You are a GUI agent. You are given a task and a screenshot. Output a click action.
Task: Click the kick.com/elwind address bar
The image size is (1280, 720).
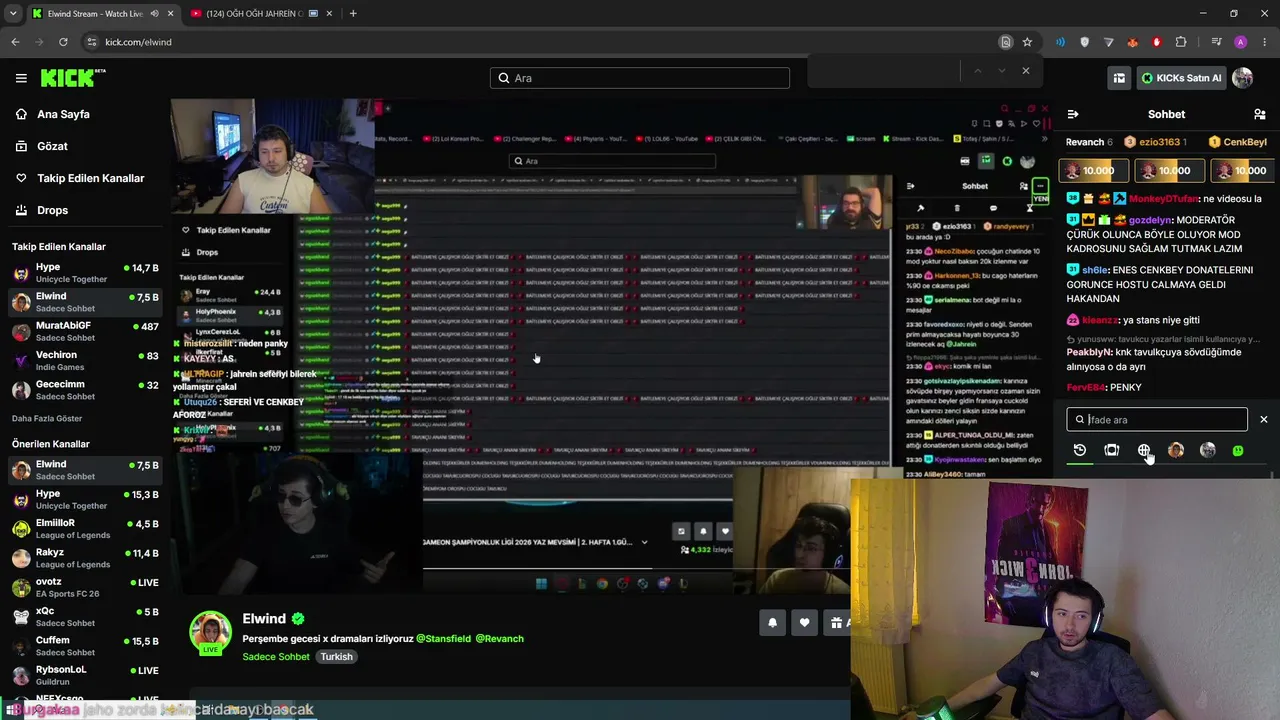tap(540, 42)
